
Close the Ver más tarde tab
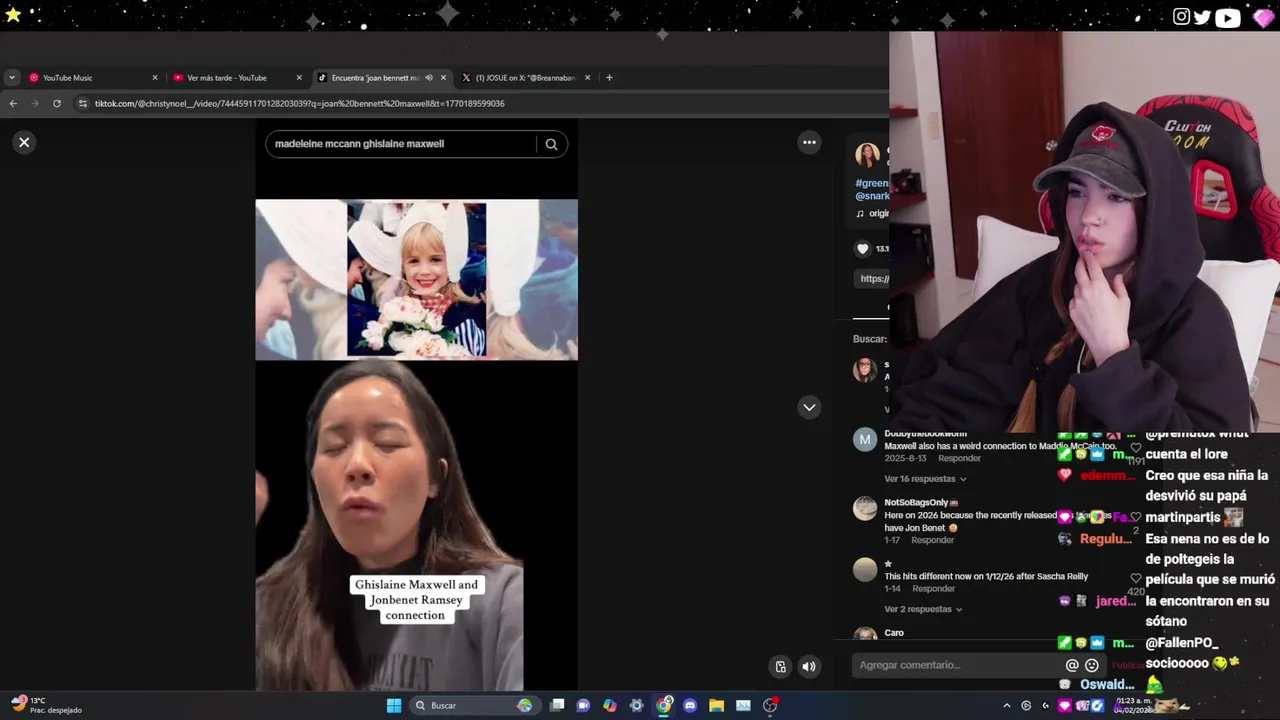[x=299, y=78]
